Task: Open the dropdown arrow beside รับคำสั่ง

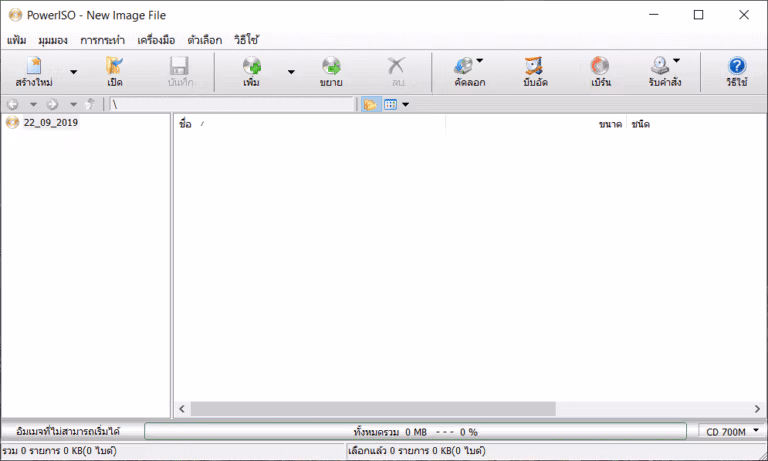Action: (676, 61)
